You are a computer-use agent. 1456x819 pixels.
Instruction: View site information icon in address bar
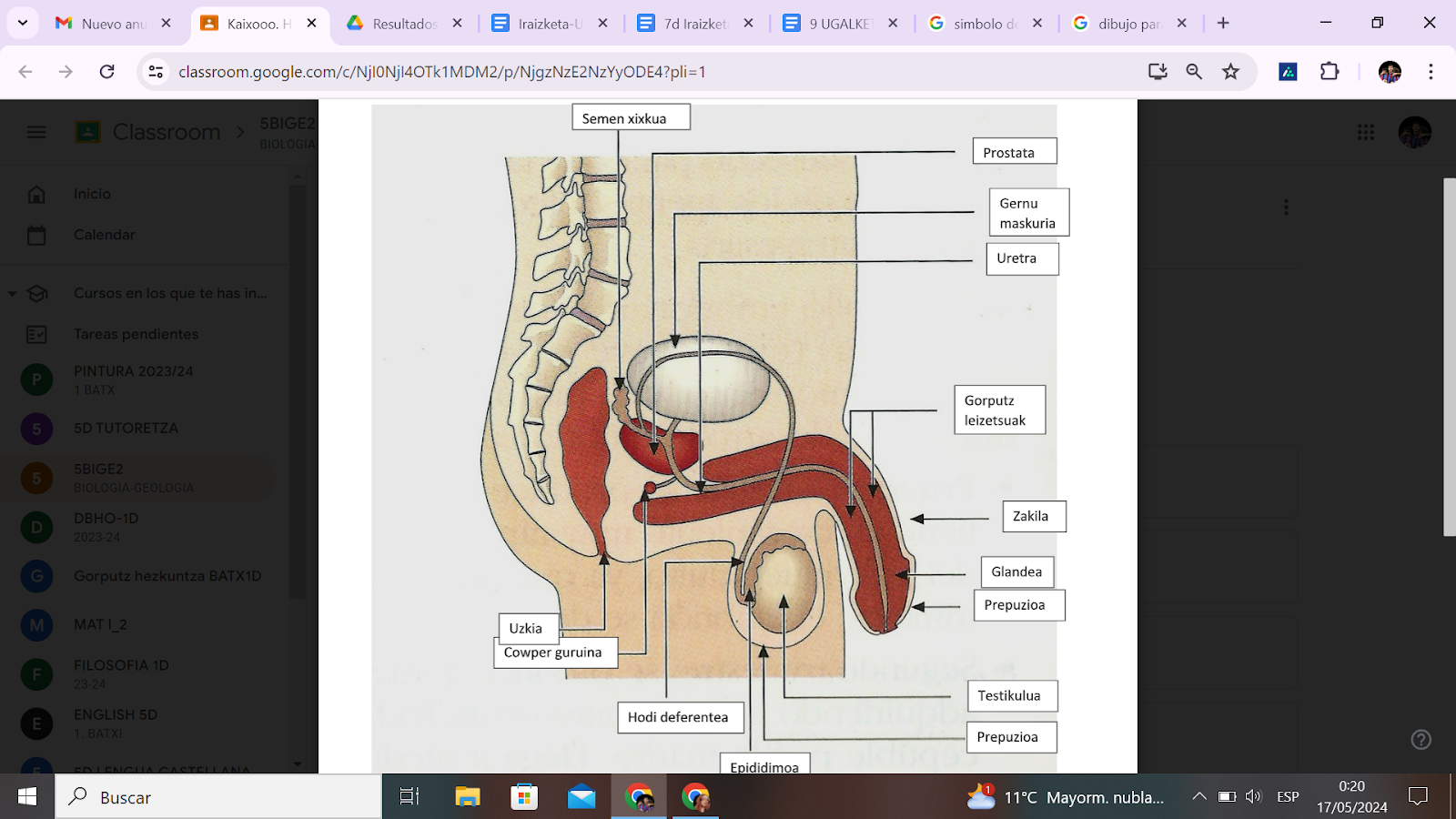(x=156, y=71)
